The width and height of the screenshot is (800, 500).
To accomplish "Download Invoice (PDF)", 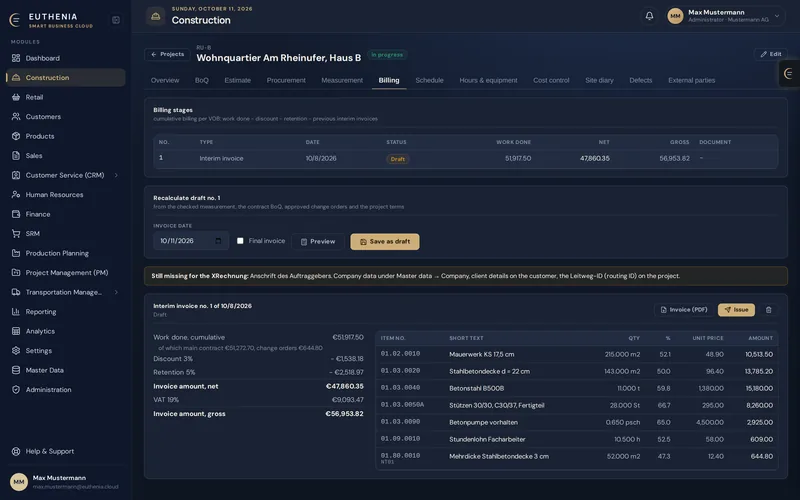I will 684,310.
